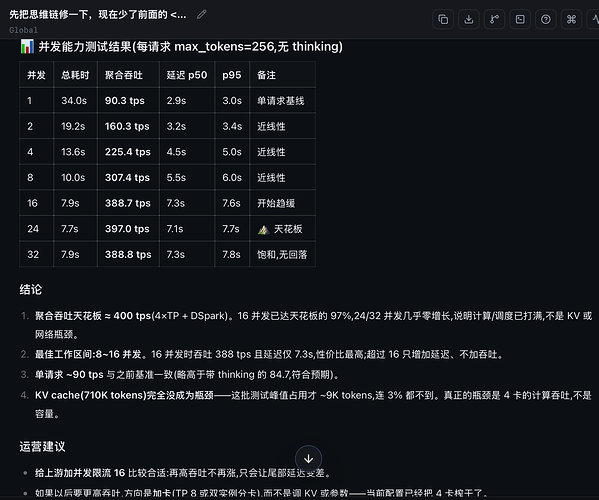599x500 pixels.
Task: Open the git branch icon
Action: pos(494,19)
